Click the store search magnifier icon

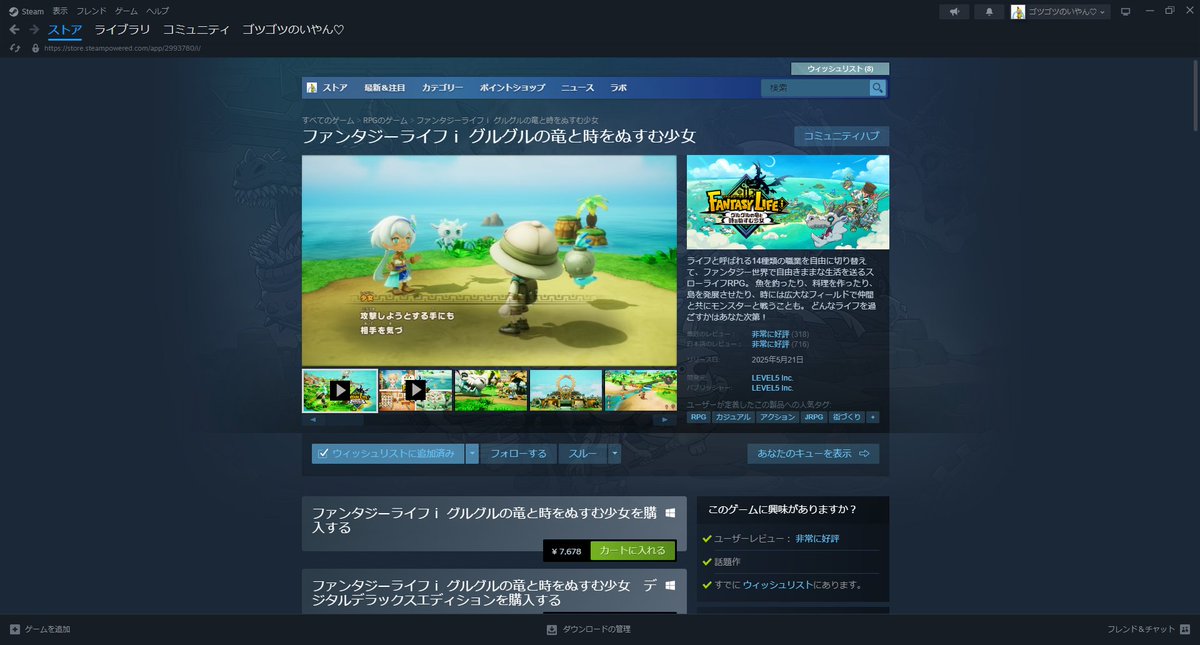pyautogui.click(x=877, y=88)
